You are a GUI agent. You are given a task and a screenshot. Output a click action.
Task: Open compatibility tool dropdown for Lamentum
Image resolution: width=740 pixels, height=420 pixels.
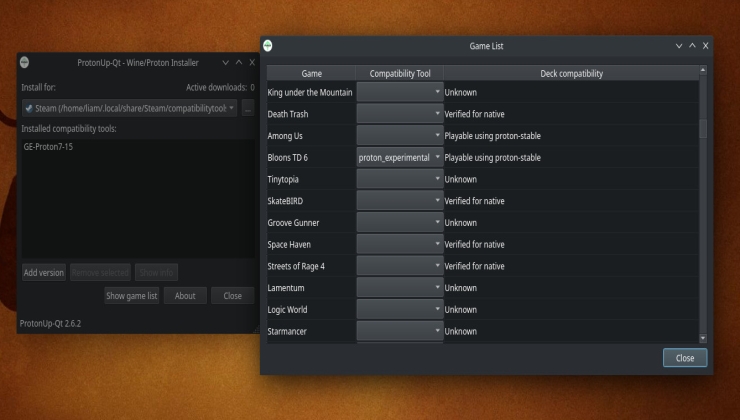click(400, 287)
